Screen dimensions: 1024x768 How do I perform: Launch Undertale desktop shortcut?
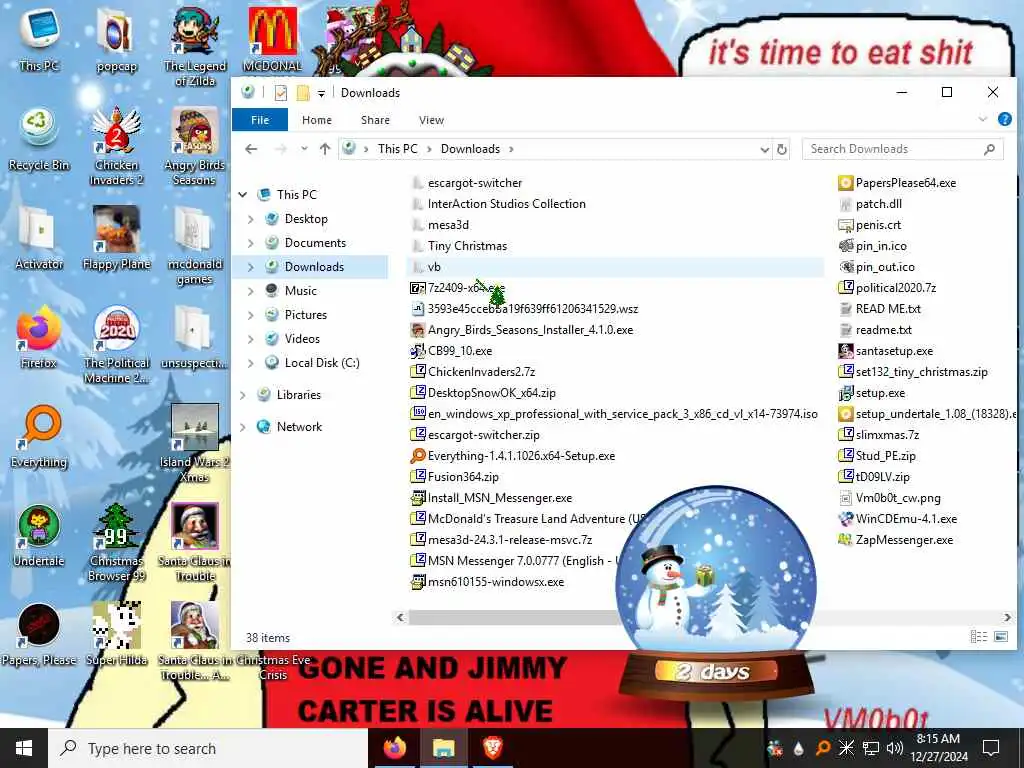tap(39, 536)
